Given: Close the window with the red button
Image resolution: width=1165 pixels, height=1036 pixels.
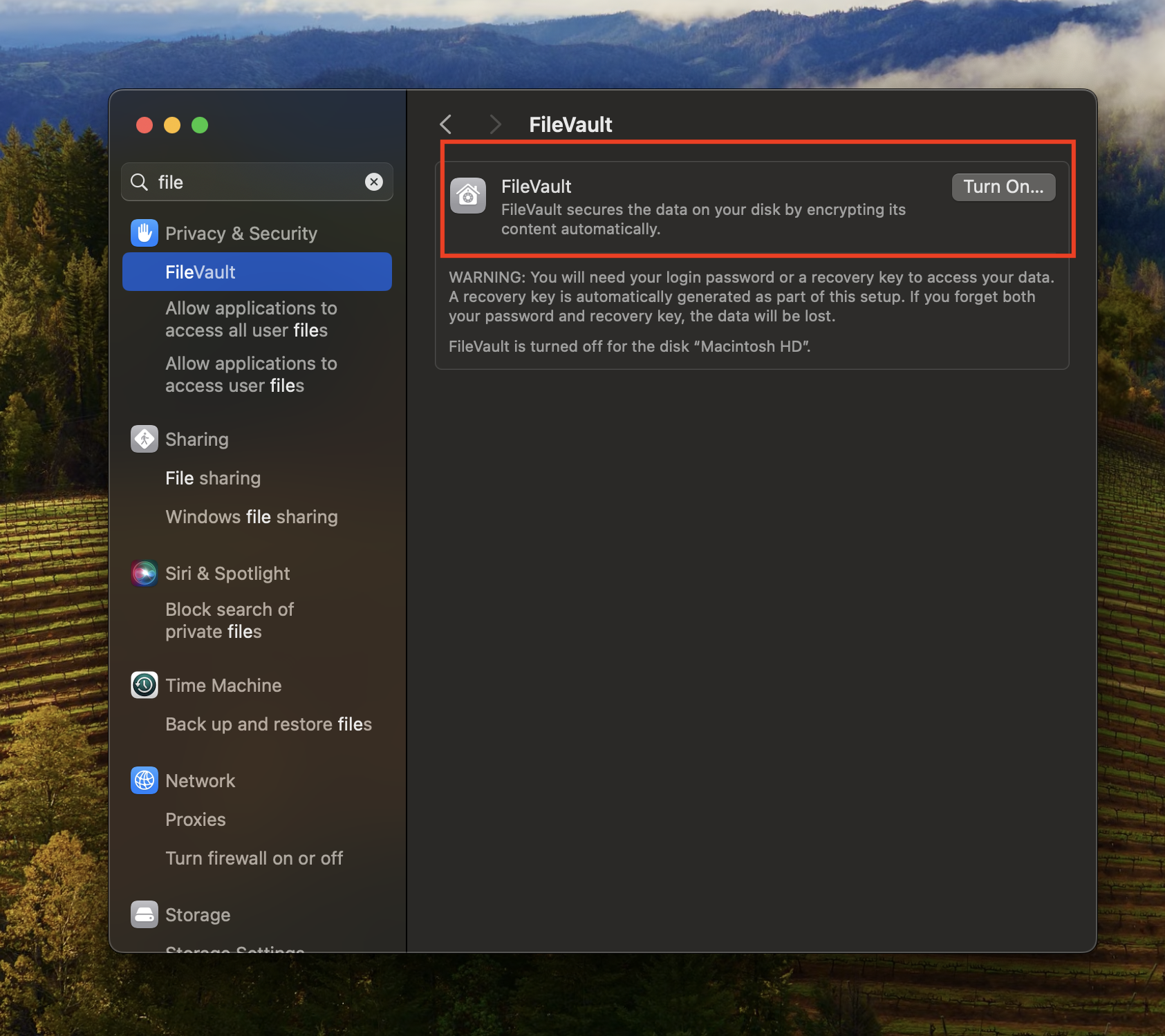Looking at the screenshot, I should 145,125.
